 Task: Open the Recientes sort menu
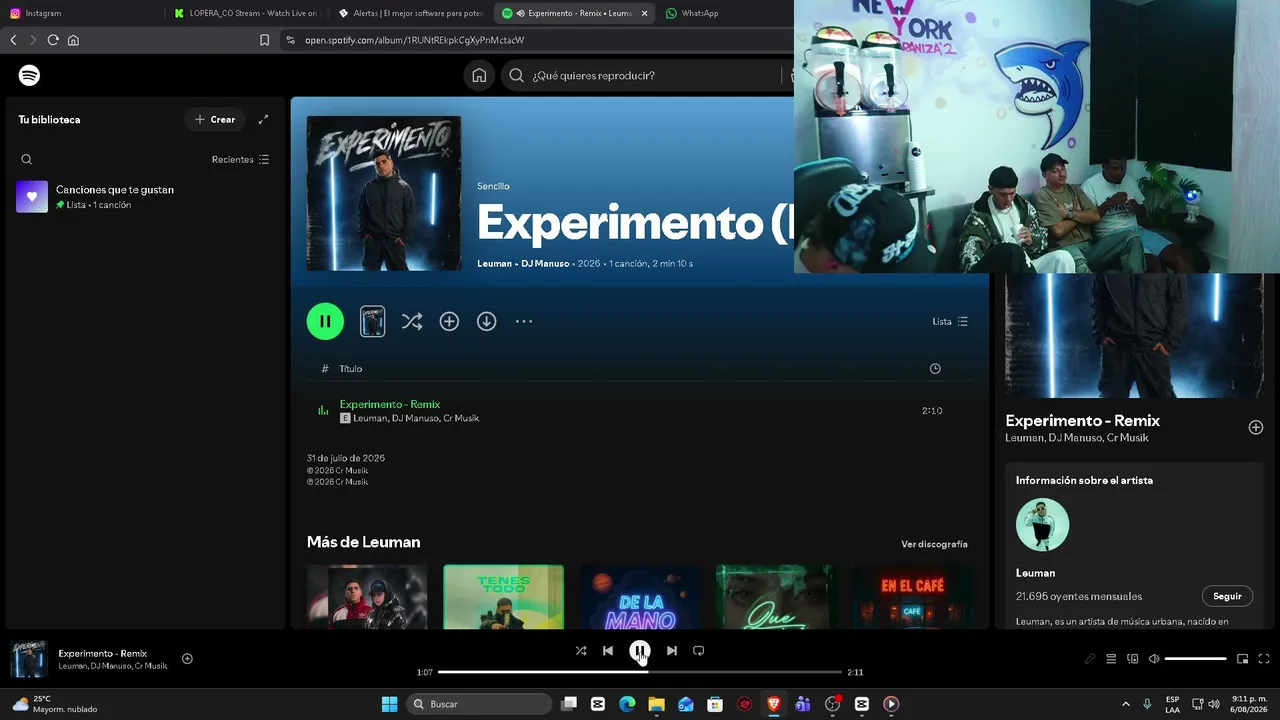click(240, 159)
